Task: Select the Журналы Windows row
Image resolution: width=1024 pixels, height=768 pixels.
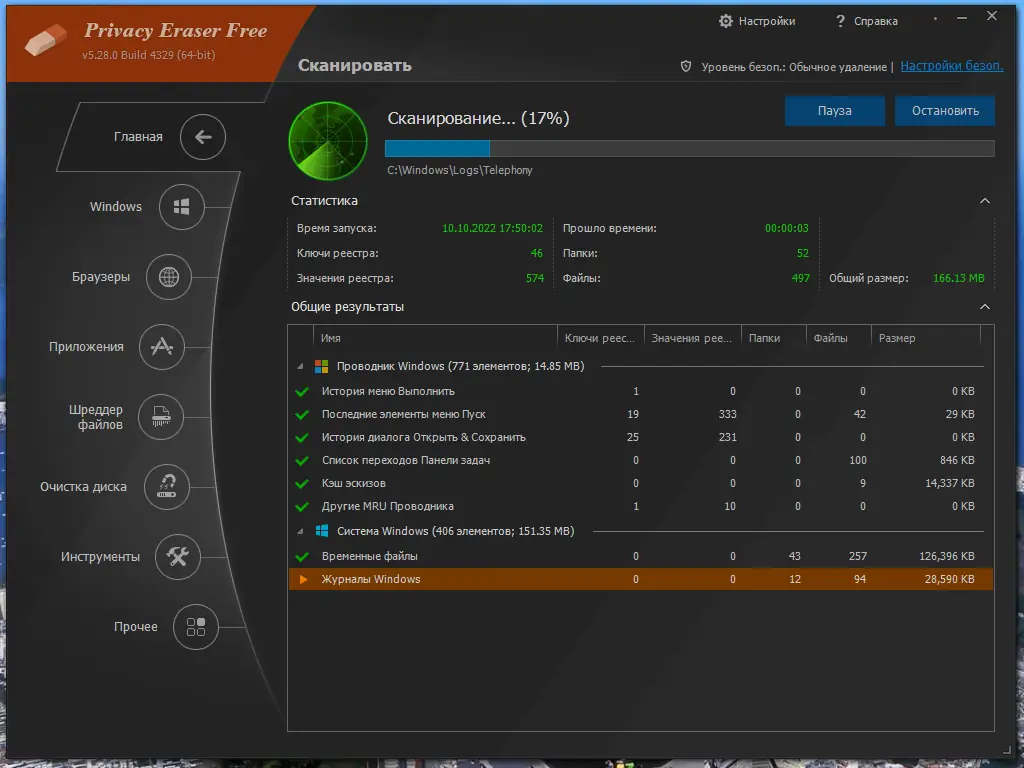Action: pyautogui.click(x=641, y=579)
